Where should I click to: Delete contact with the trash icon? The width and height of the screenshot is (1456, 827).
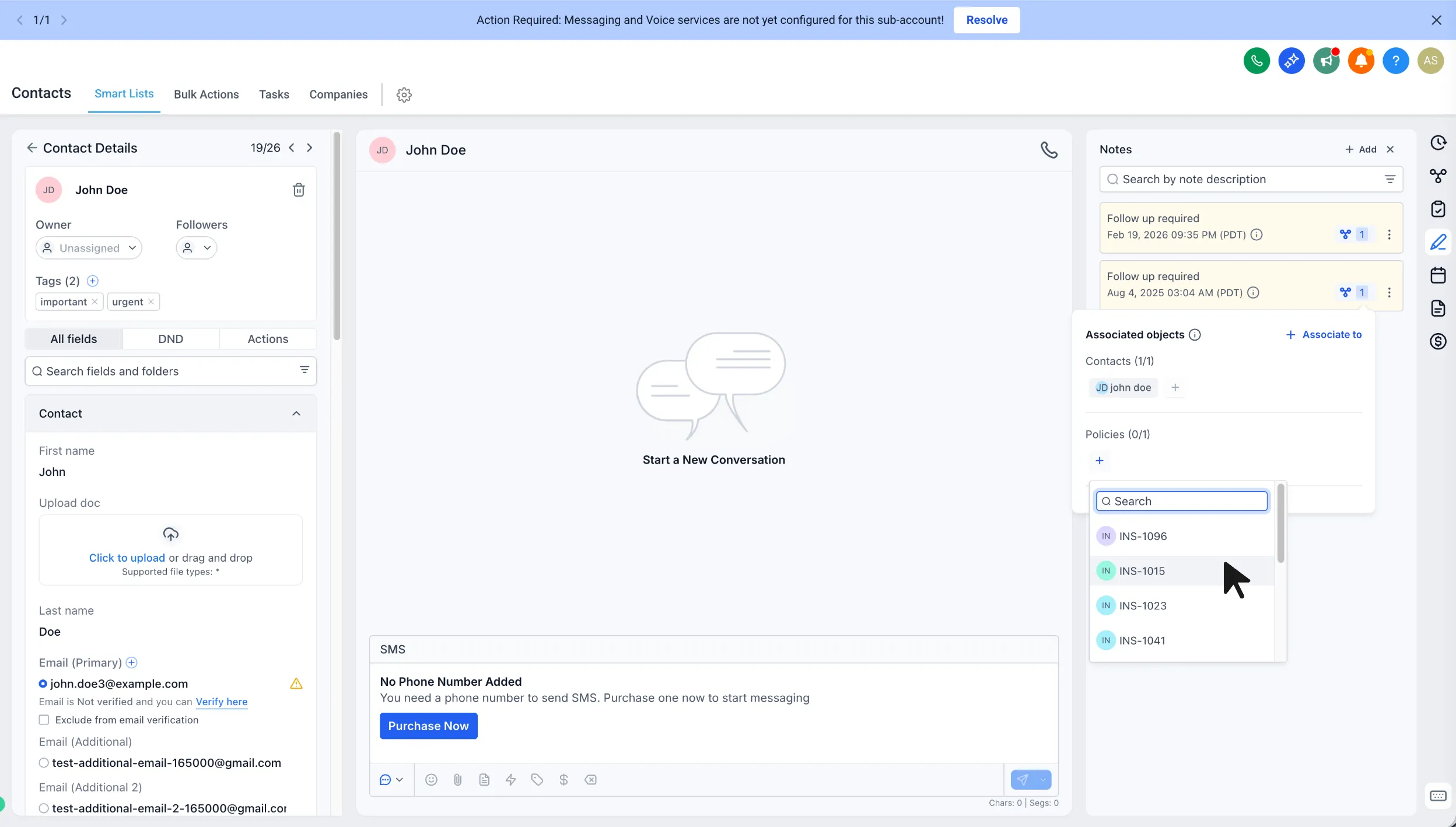(x=299, y=190)
